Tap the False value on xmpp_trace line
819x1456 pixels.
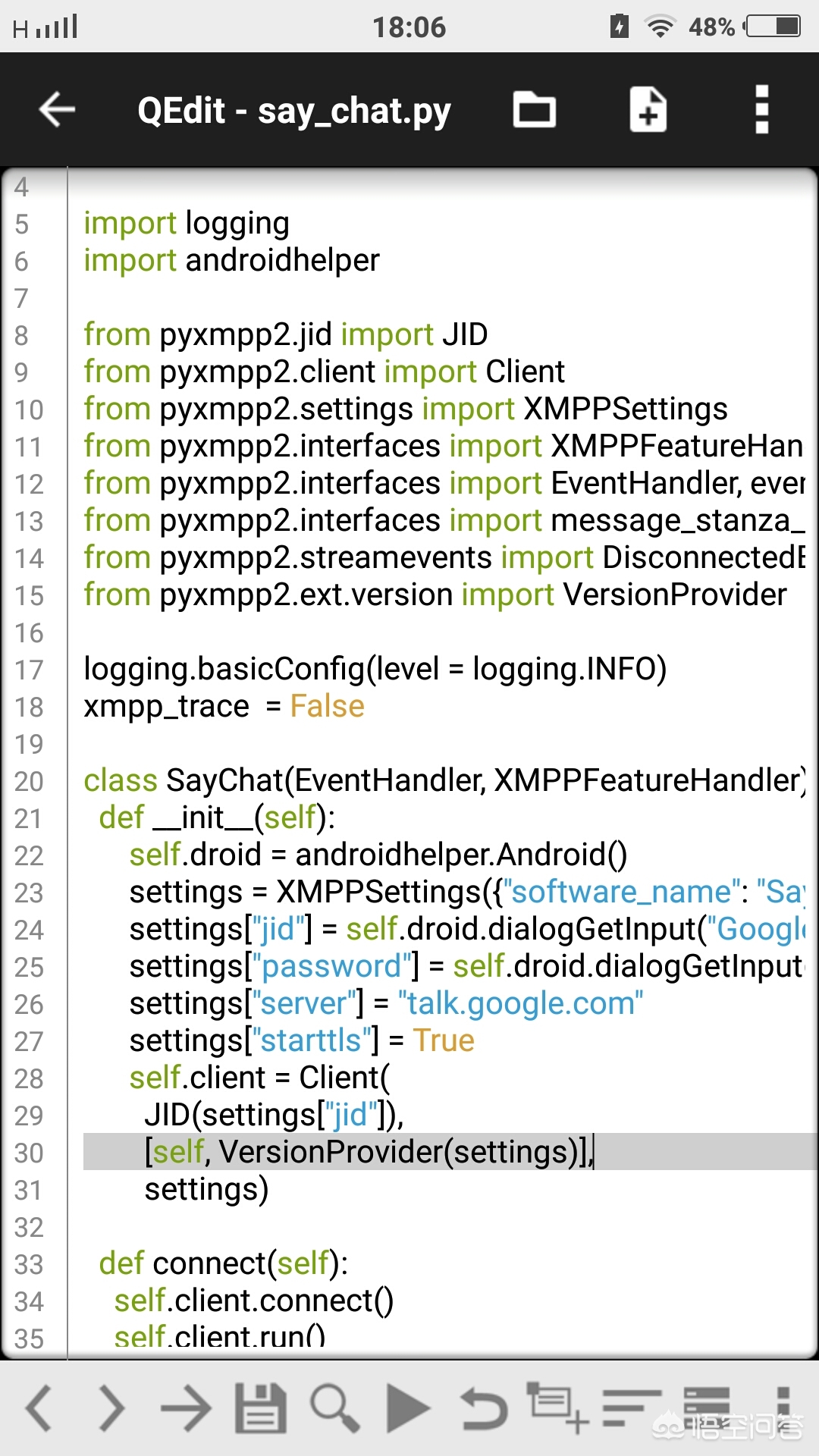pos(328,706)
